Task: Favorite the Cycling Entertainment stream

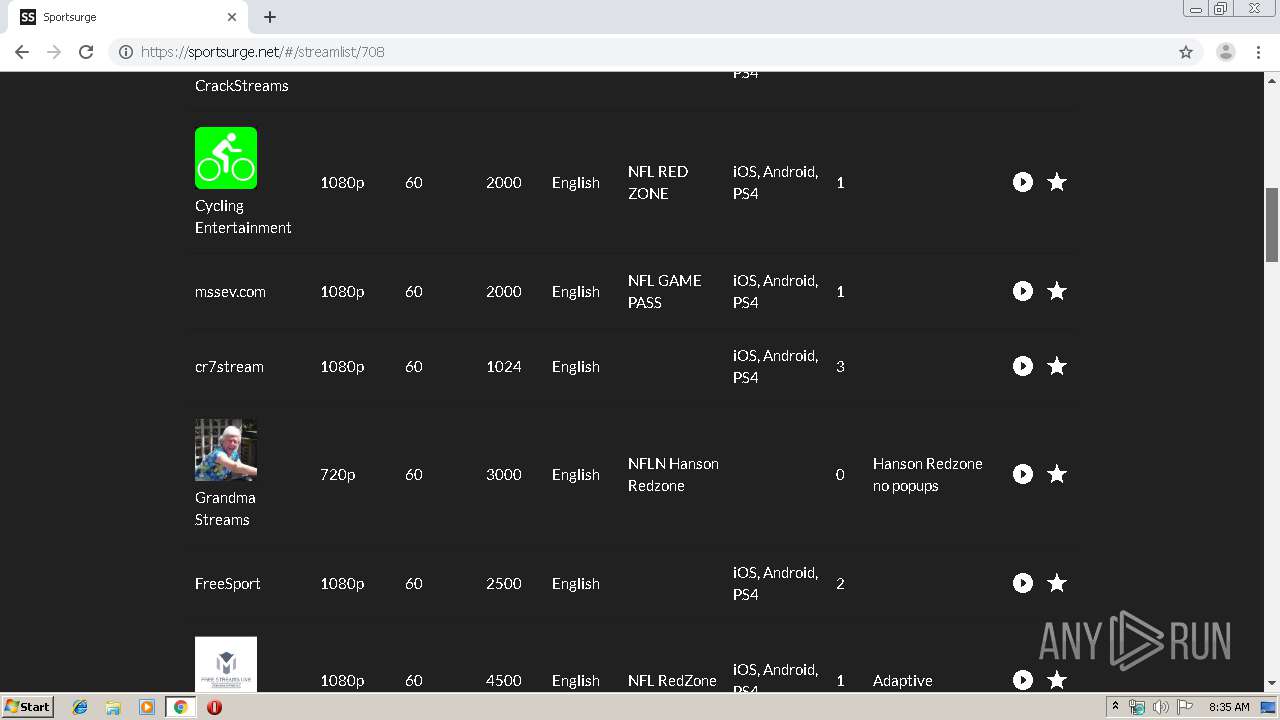Action: pyautogui.click(x=1057, y=182)
